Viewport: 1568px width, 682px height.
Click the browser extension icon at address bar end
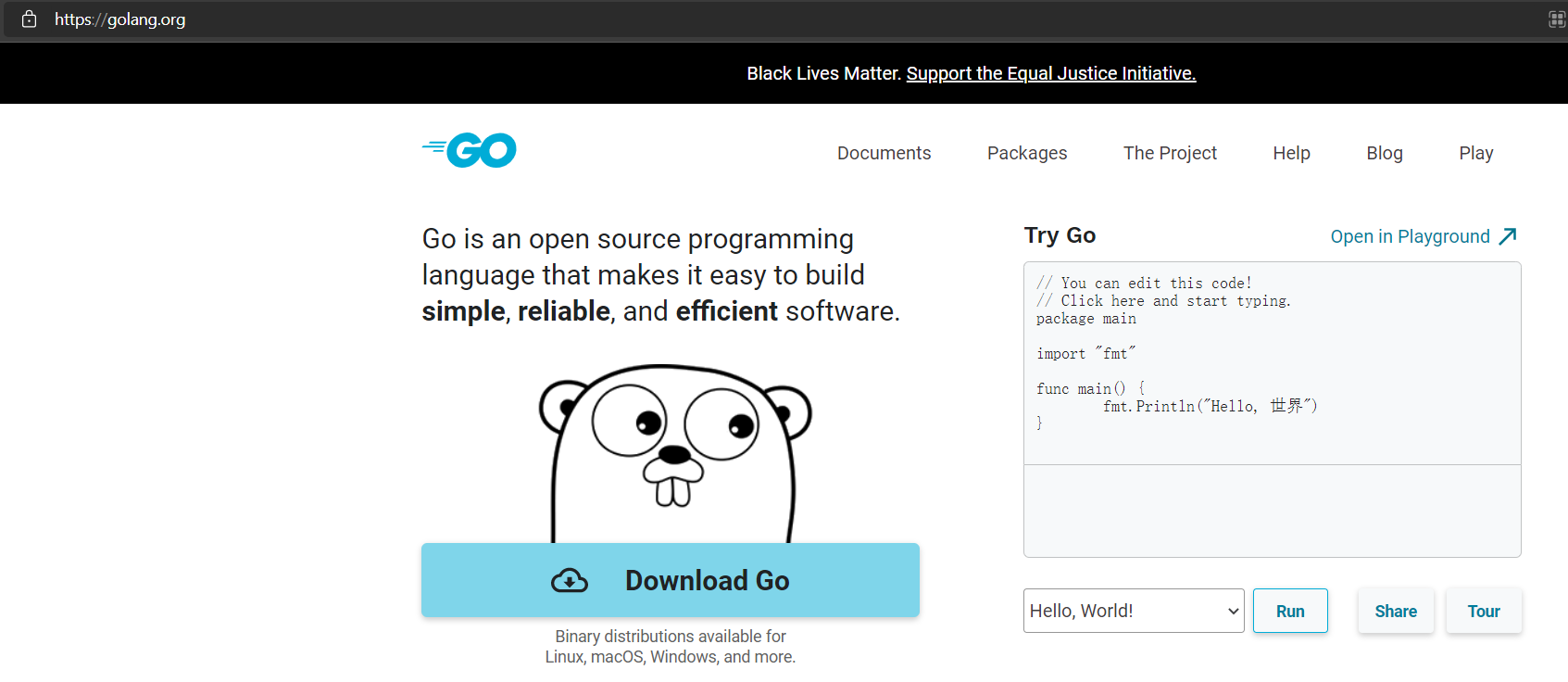tap(1557, 19)
